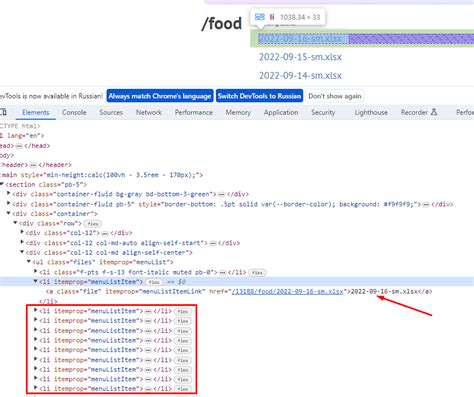Collapse the ul class files node

pyautogui.click(x=29, y=262)
